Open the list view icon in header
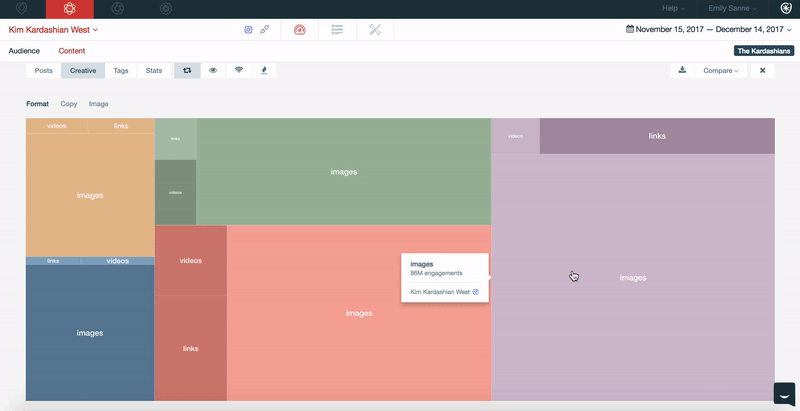Image resolution: width=800 pixels, height=411 pixels. click(337, 30)
